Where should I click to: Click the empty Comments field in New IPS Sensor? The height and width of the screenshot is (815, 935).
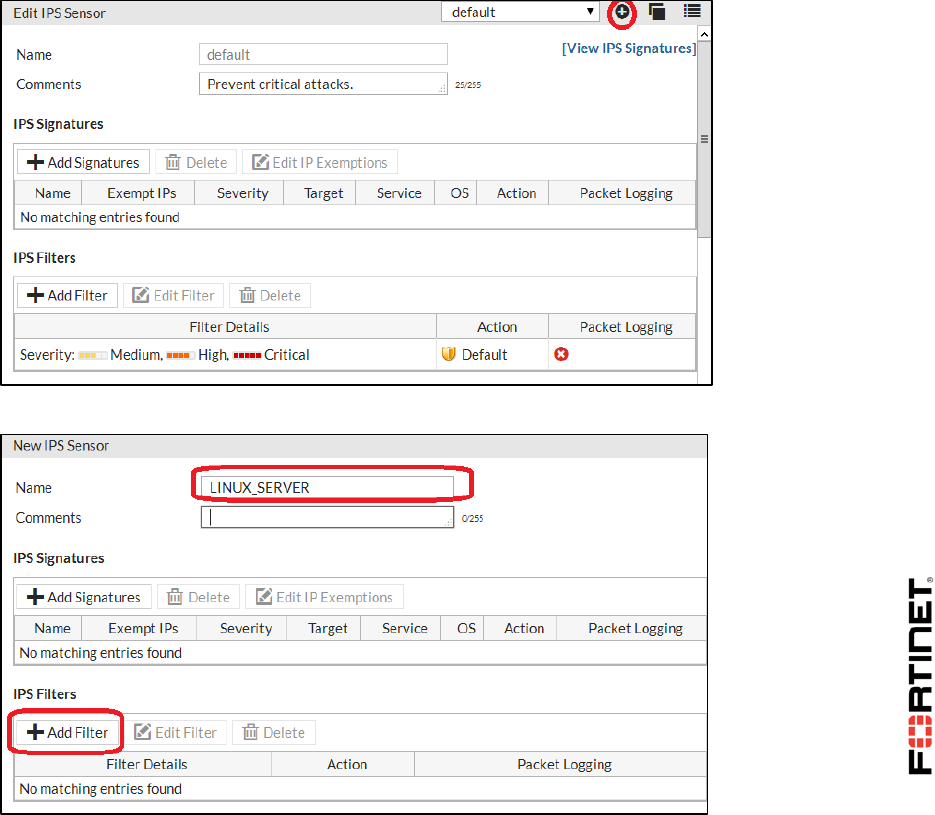coord(327,517)
